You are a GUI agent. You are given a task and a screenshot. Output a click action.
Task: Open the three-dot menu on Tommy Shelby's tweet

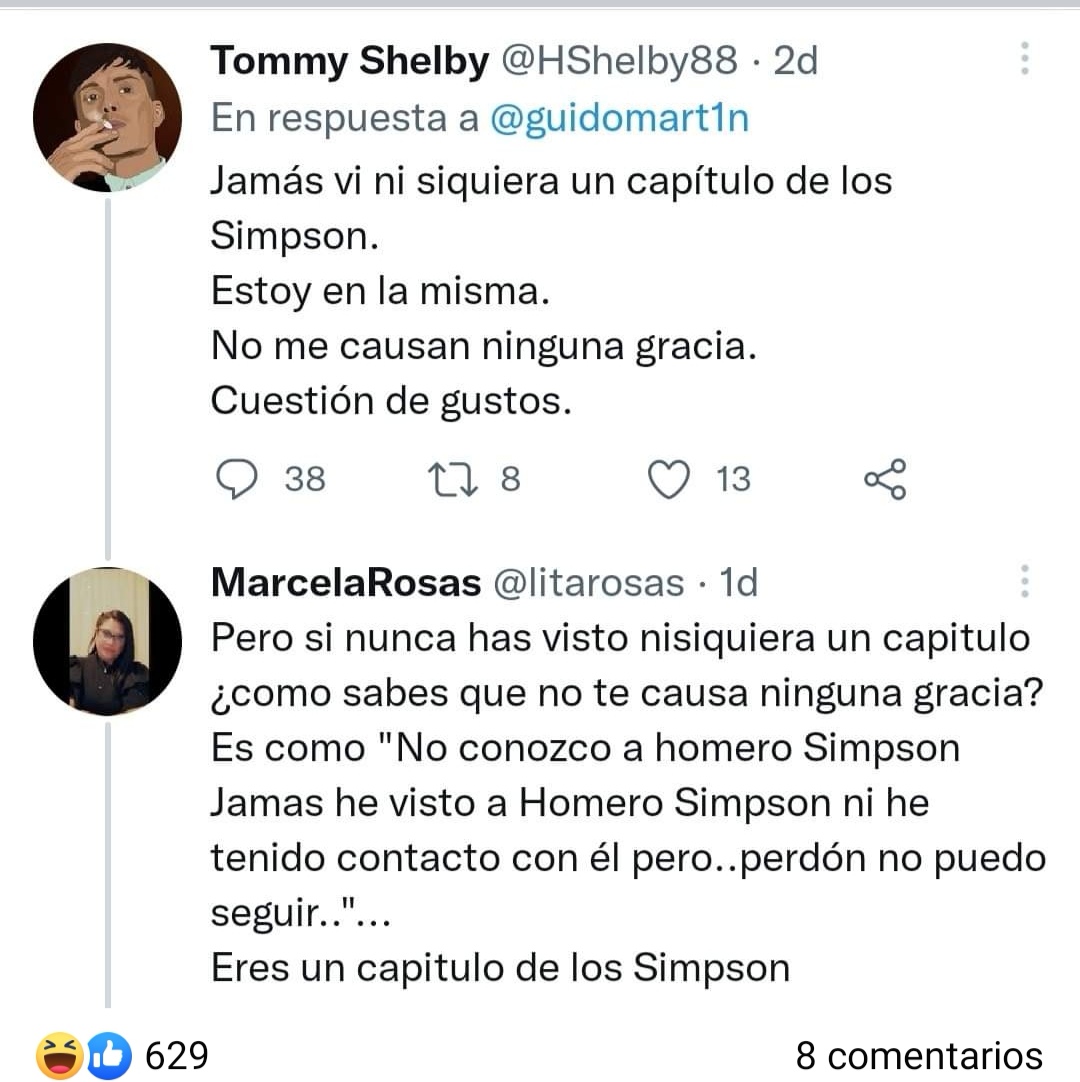pos(1025,58)
